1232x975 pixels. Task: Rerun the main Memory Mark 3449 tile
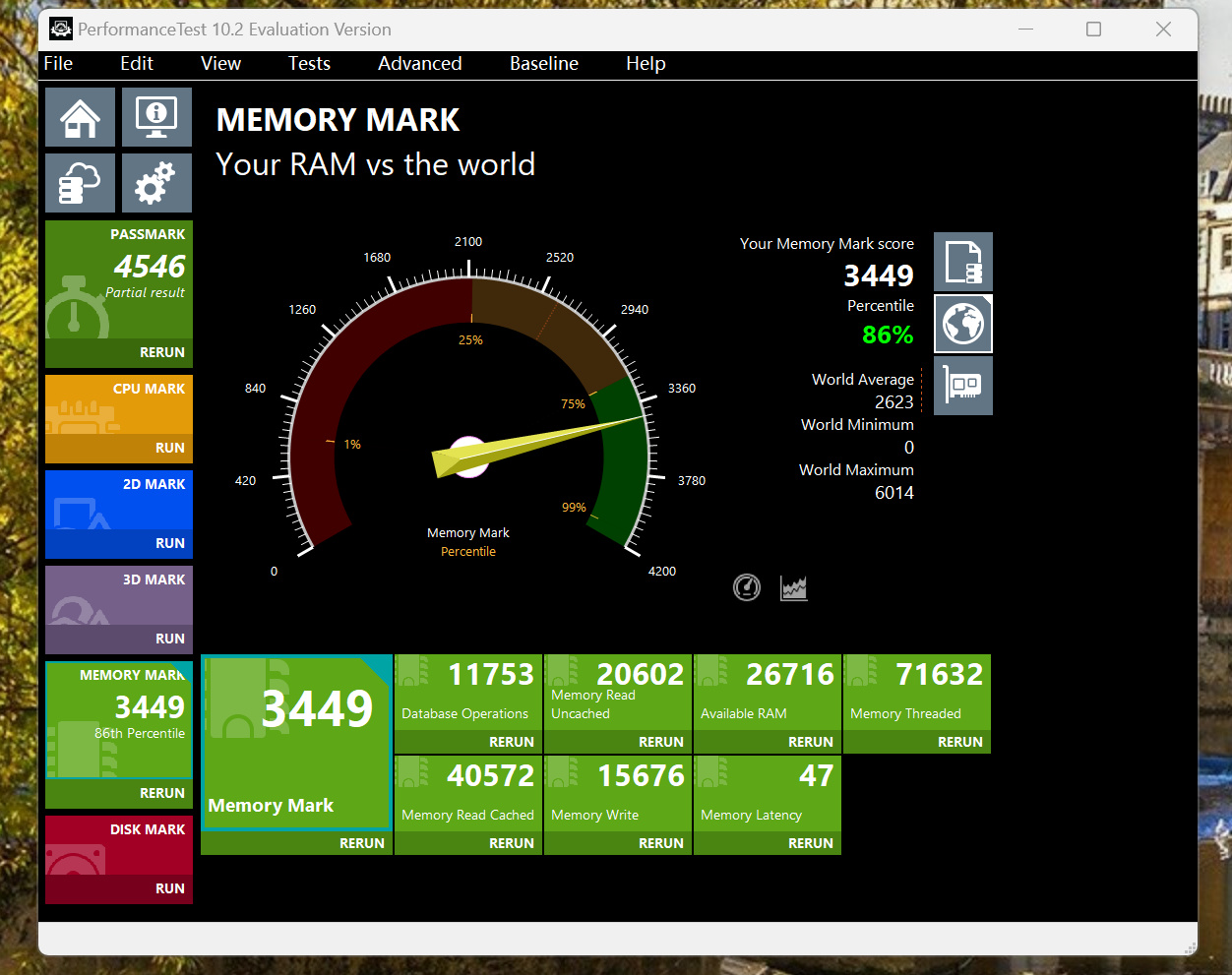[x=296, y=843]
